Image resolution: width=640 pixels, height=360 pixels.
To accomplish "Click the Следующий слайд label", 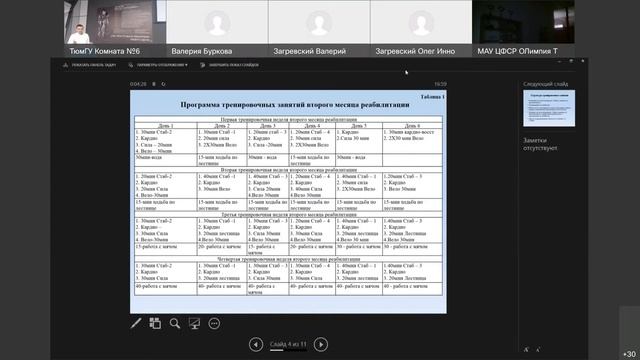I will 545,84.
